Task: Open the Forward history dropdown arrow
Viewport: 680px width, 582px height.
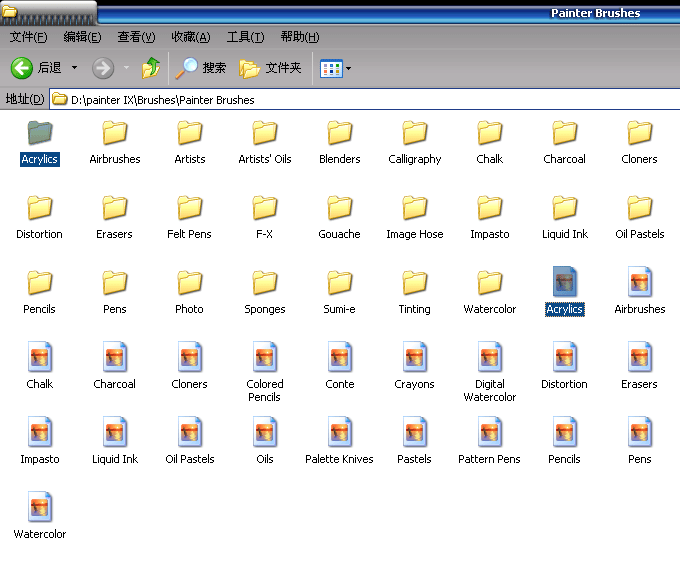Action: 126,68
